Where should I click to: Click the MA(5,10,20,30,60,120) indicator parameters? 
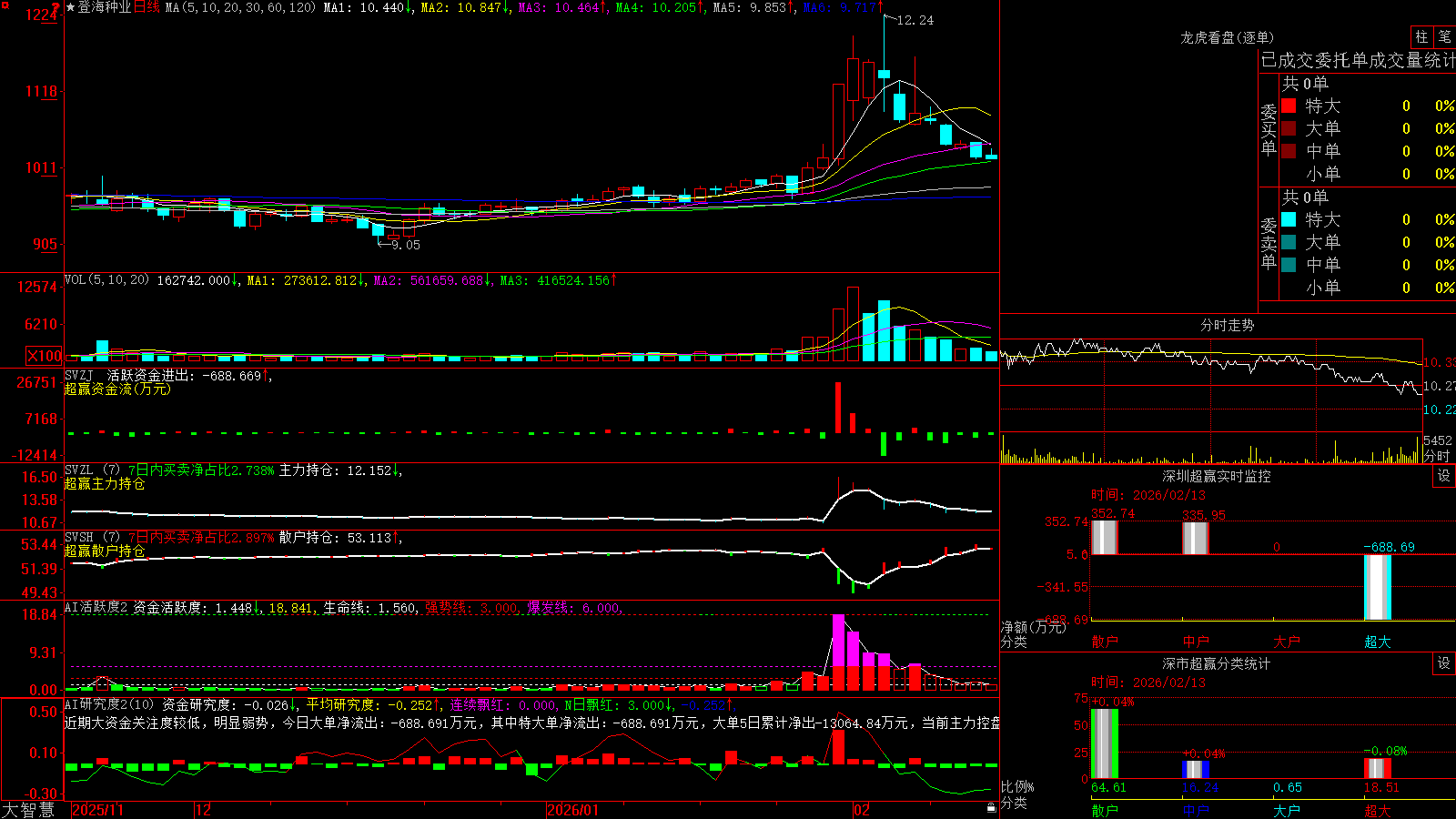(240, 7)
